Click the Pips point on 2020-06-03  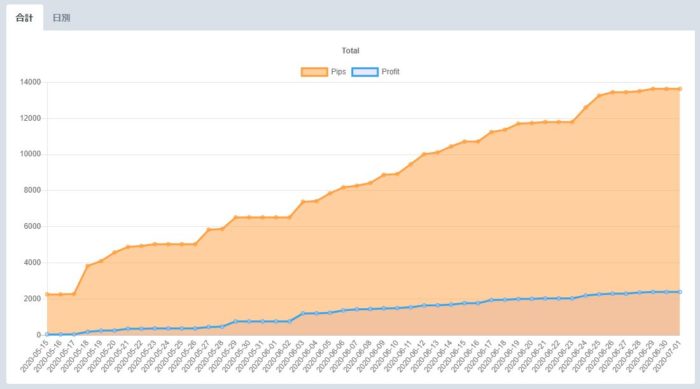[303, 202]
